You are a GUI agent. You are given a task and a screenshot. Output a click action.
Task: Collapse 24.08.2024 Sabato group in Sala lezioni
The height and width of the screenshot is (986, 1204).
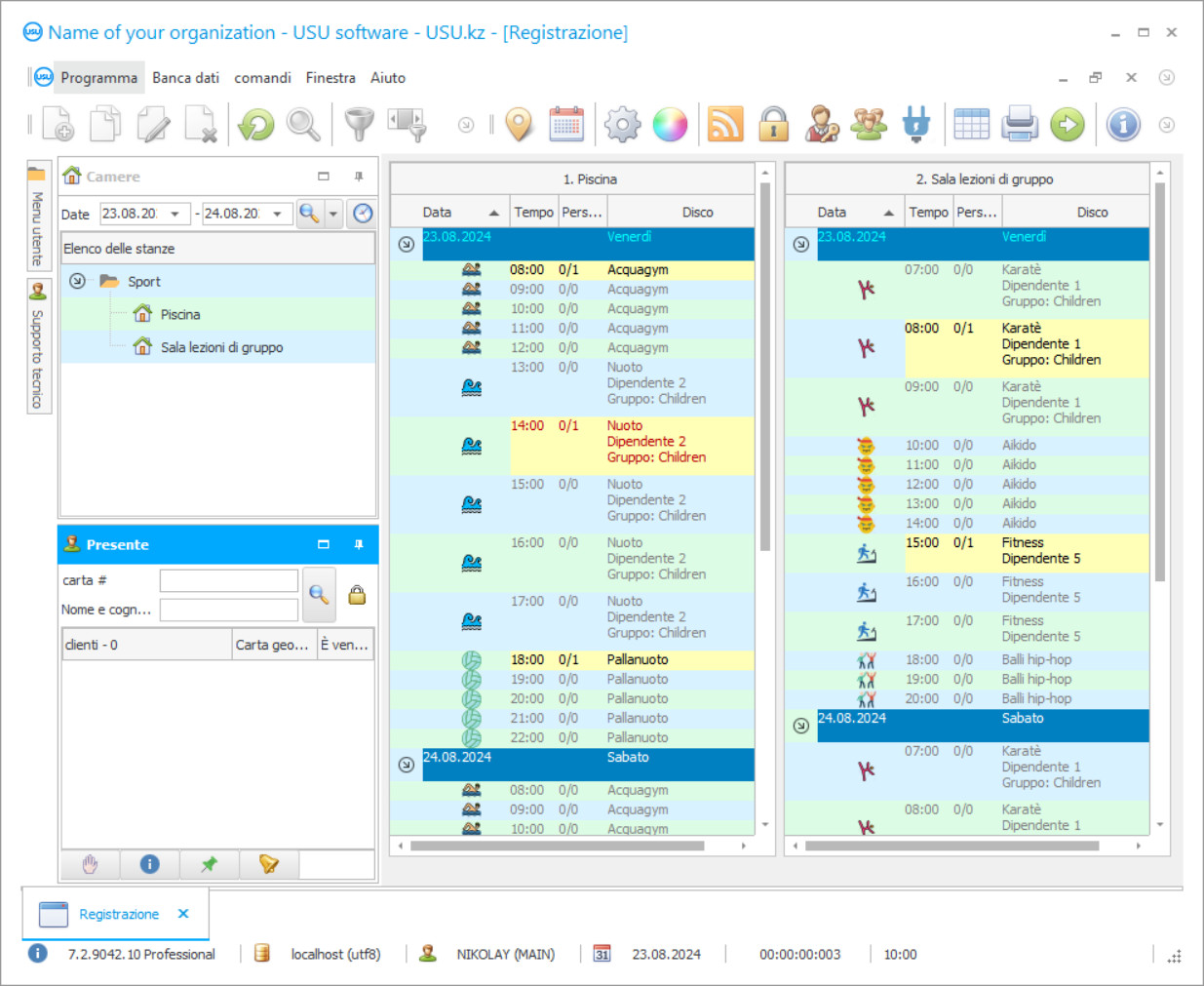tap(800, 726)
